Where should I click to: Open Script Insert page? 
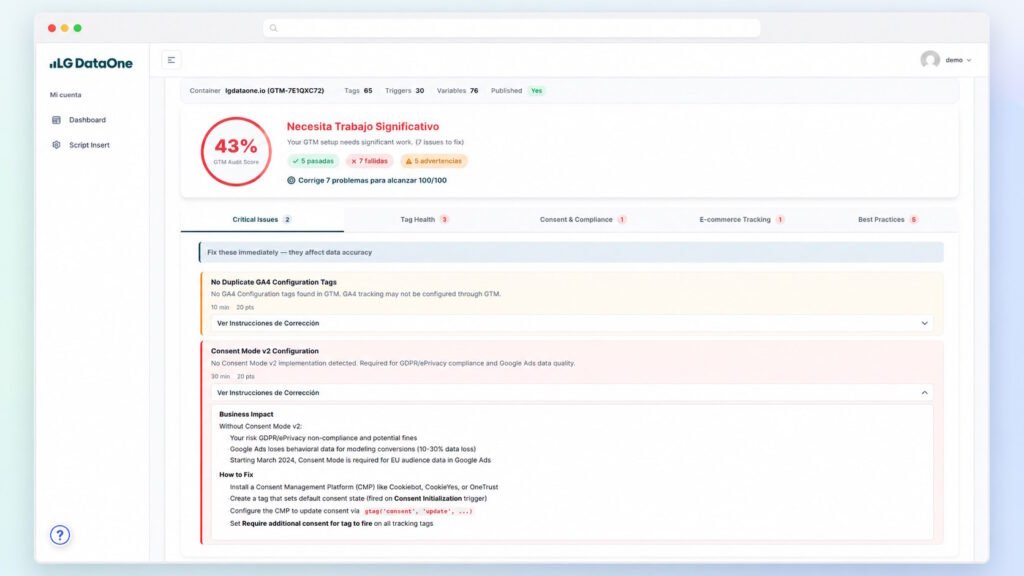point(89,145)
